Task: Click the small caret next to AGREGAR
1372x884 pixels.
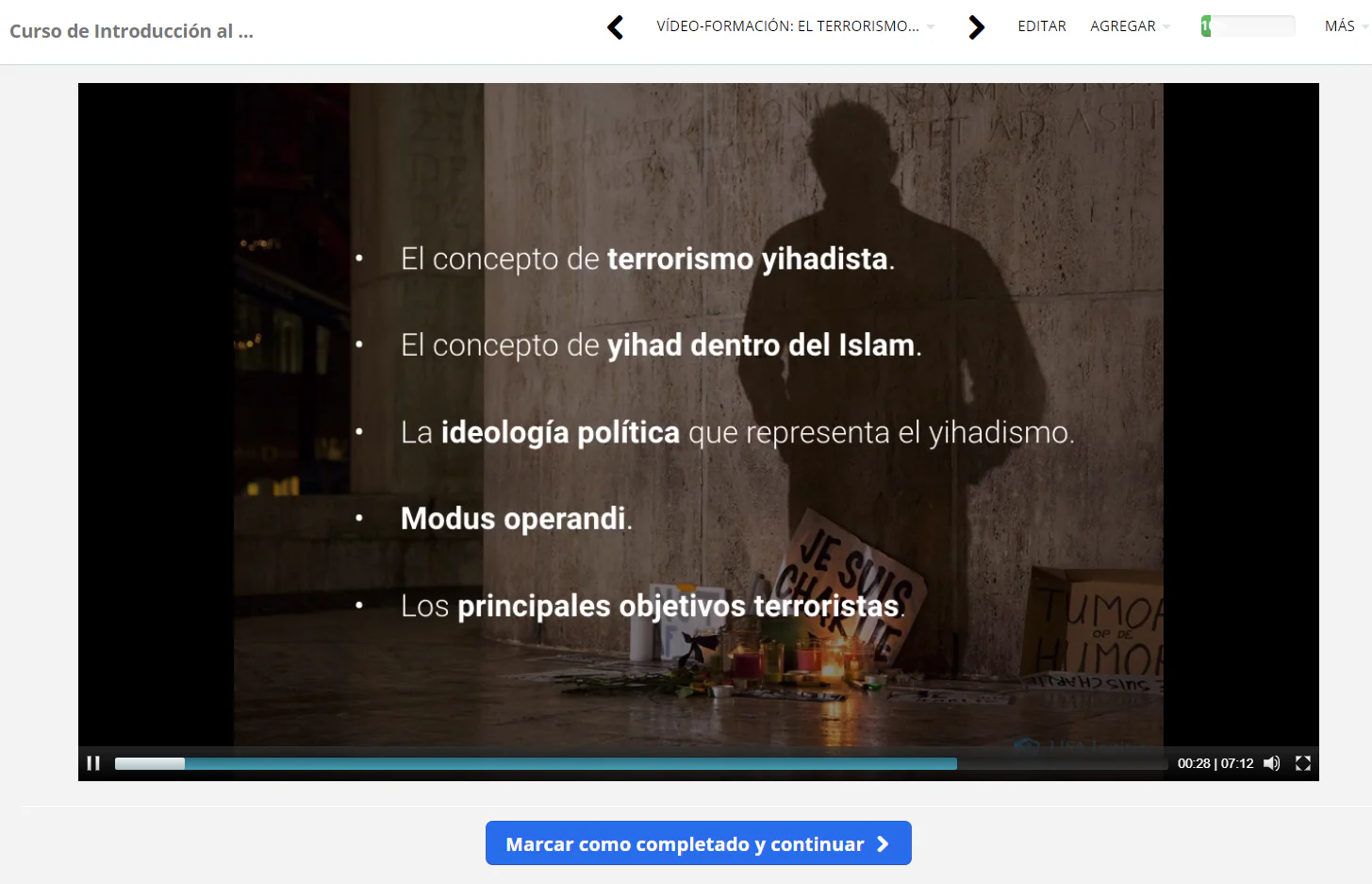Action: click(1166, 27)
